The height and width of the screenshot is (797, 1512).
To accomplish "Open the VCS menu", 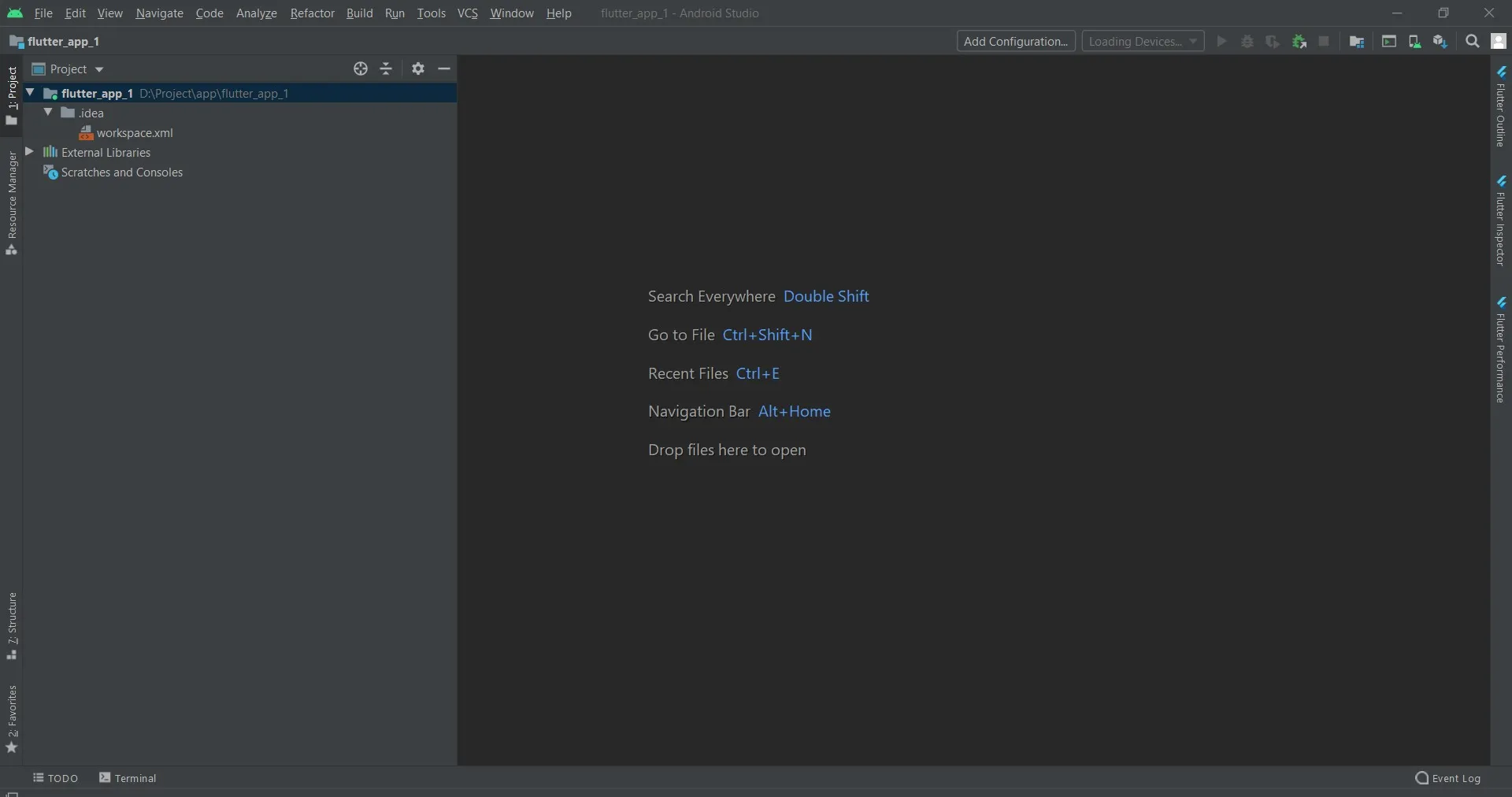I will [467, 13].
